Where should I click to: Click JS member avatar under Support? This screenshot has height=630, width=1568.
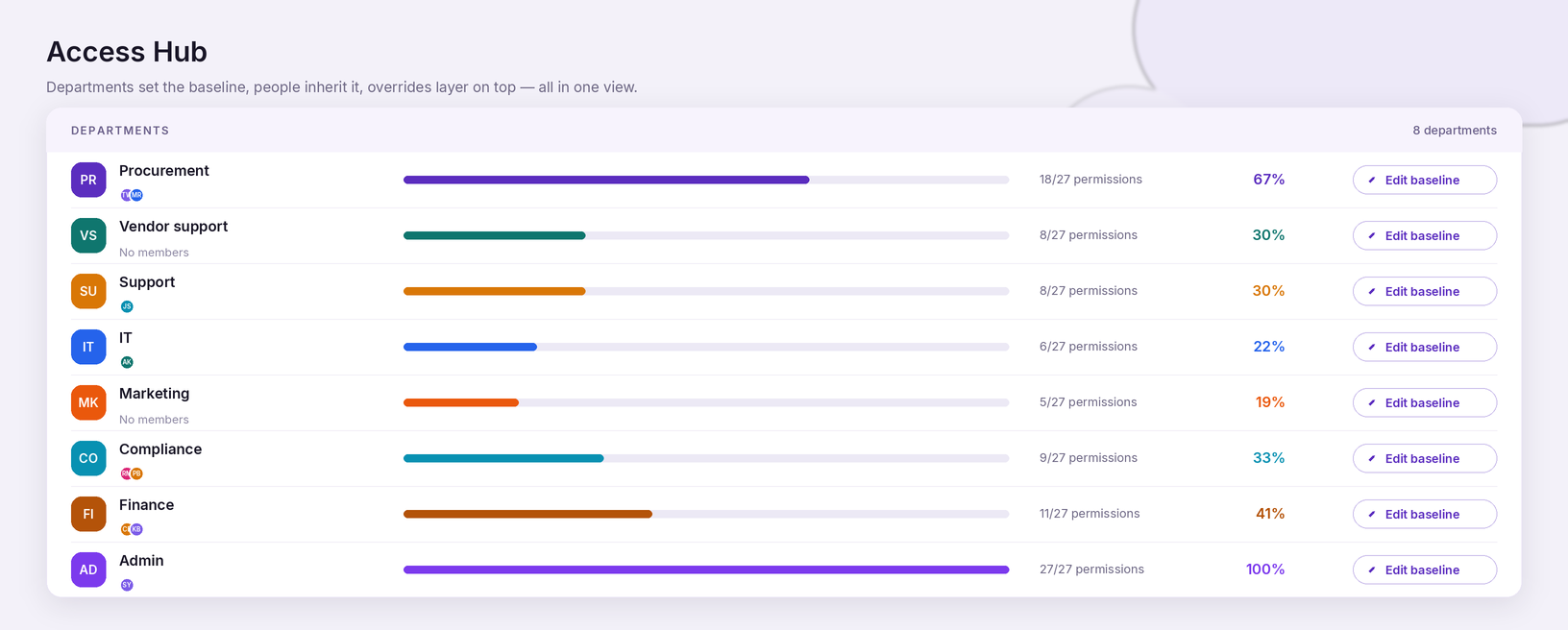pos(127,306)
